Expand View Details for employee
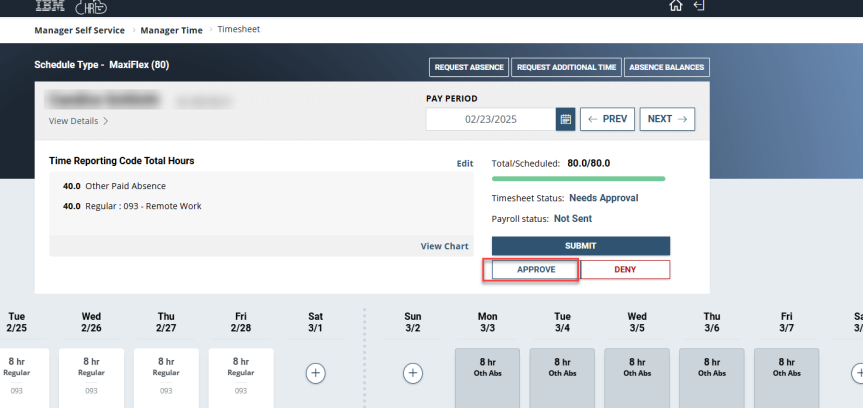Viewport: 863px width, 408px height. click(x=79, y=121)
